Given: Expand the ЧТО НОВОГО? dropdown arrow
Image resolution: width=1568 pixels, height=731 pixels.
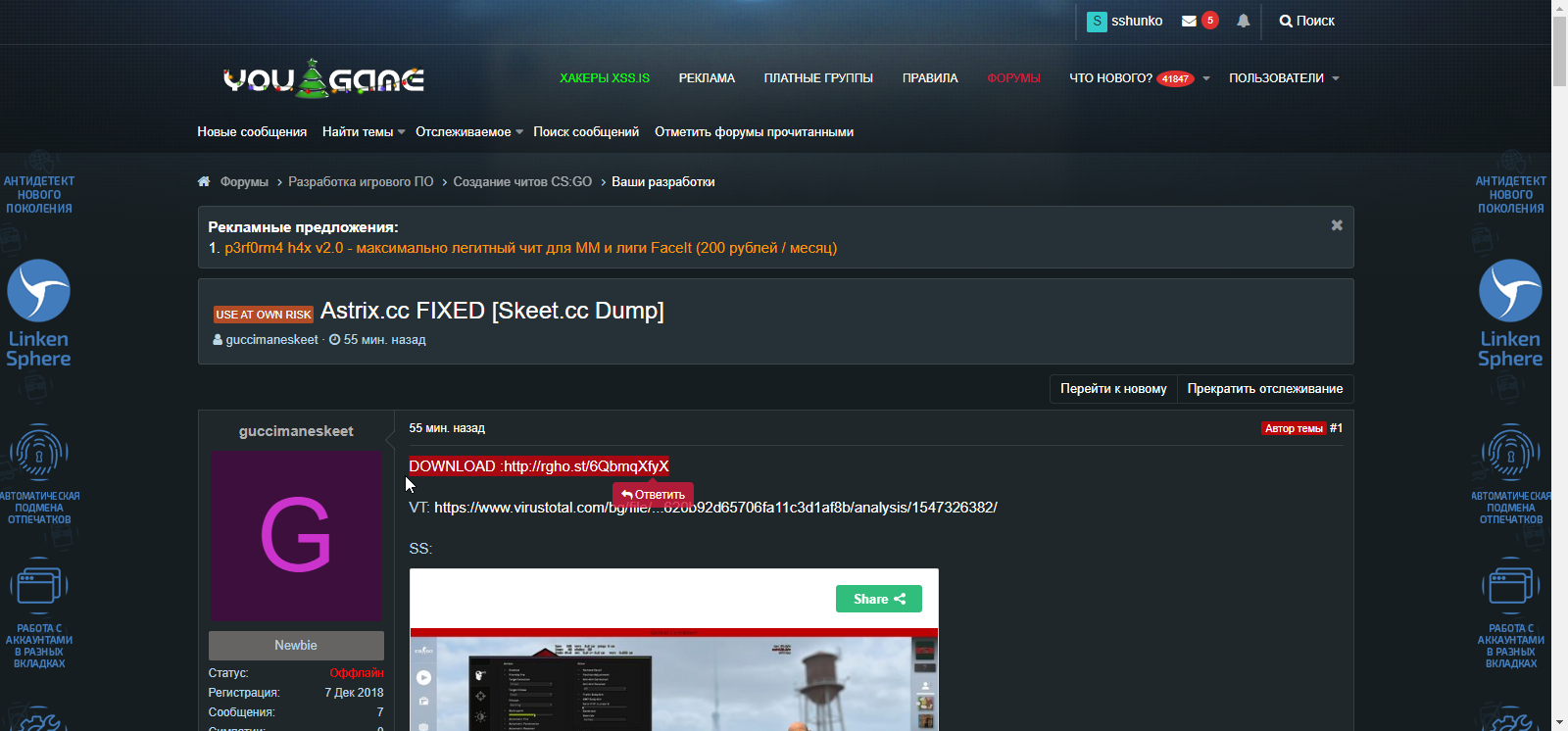Looking at the screenshot, I should click(x=1206, y=78).
